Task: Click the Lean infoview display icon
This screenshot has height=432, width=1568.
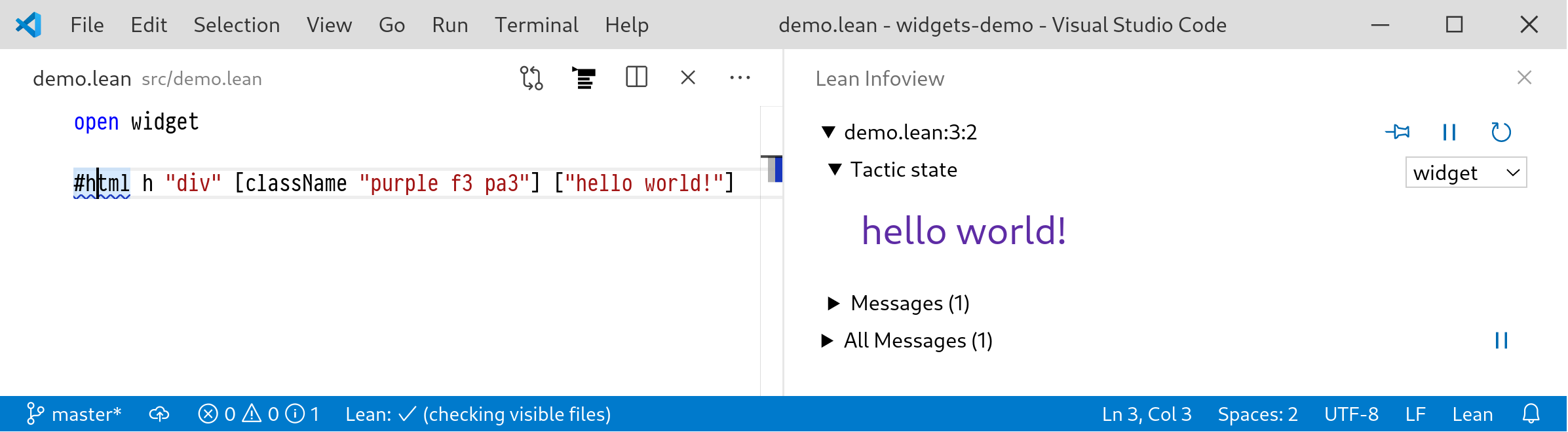Action: [x=583, y=78]
